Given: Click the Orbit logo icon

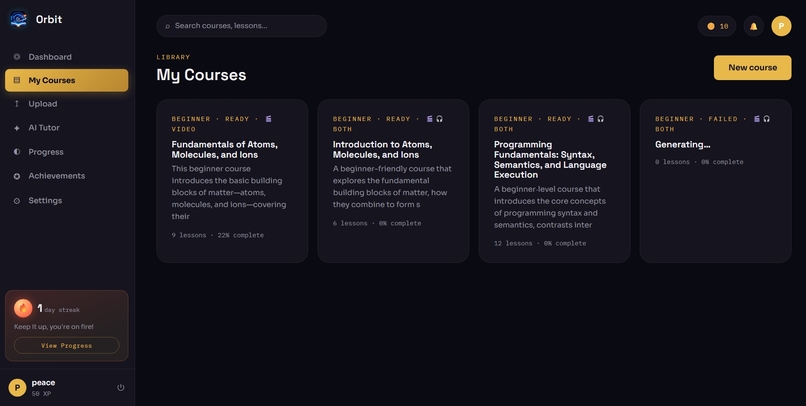Looking at the screenshot, I should (x=19, y=19).
